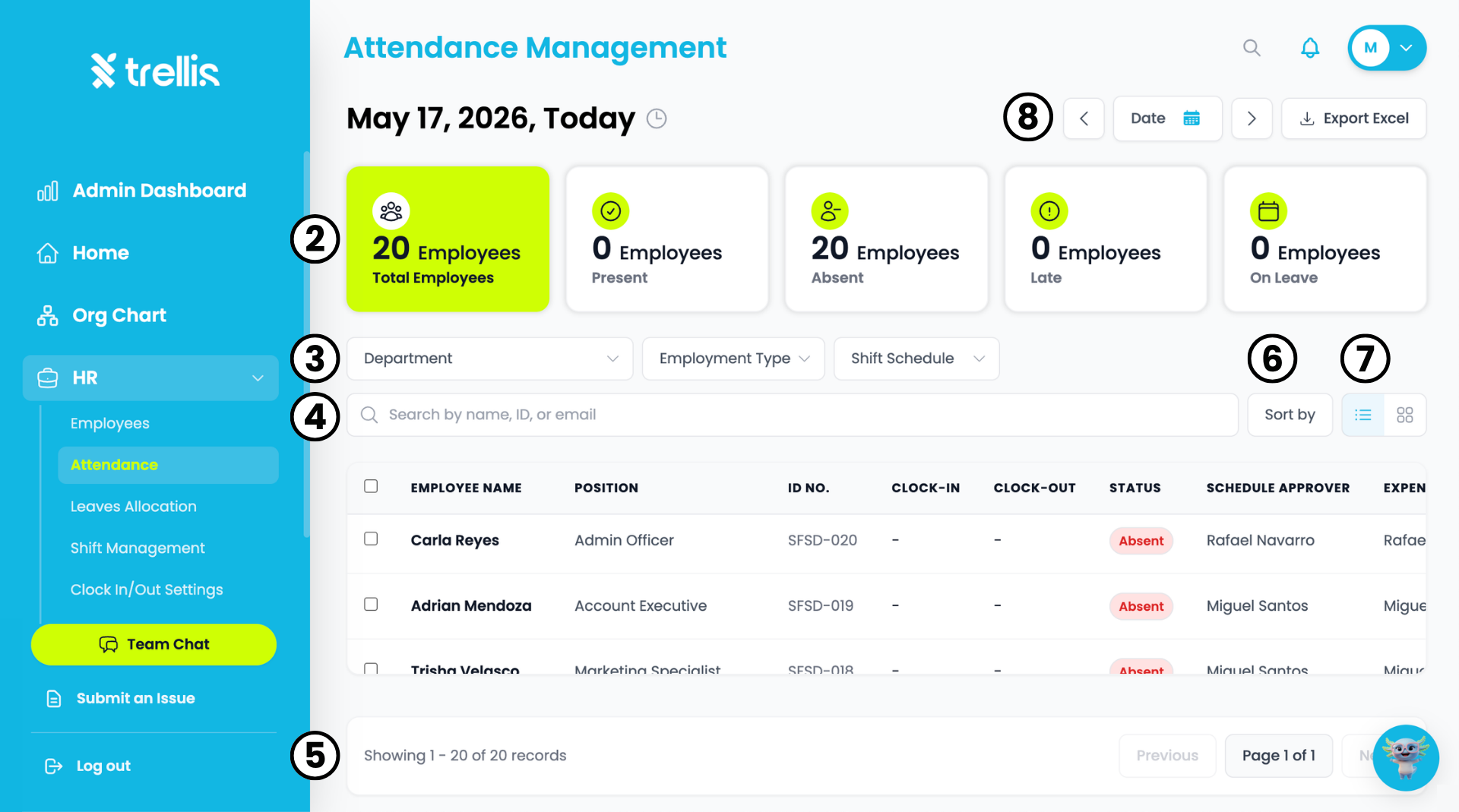Switch to list view layout
The width and height of the screenshot is (1459, 812).
[x=1363, y=415]
